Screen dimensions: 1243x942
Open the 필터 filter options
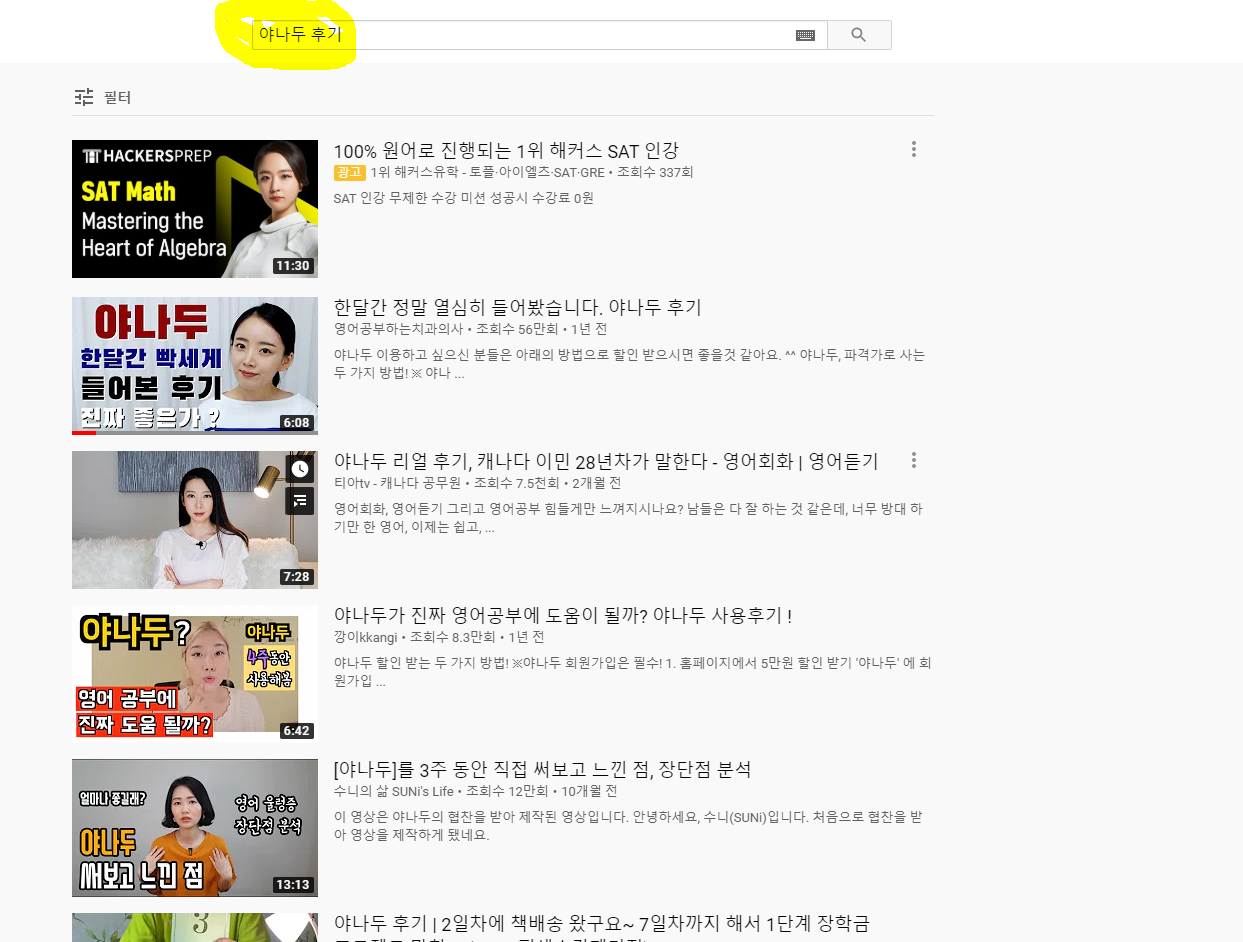(103, 97)
